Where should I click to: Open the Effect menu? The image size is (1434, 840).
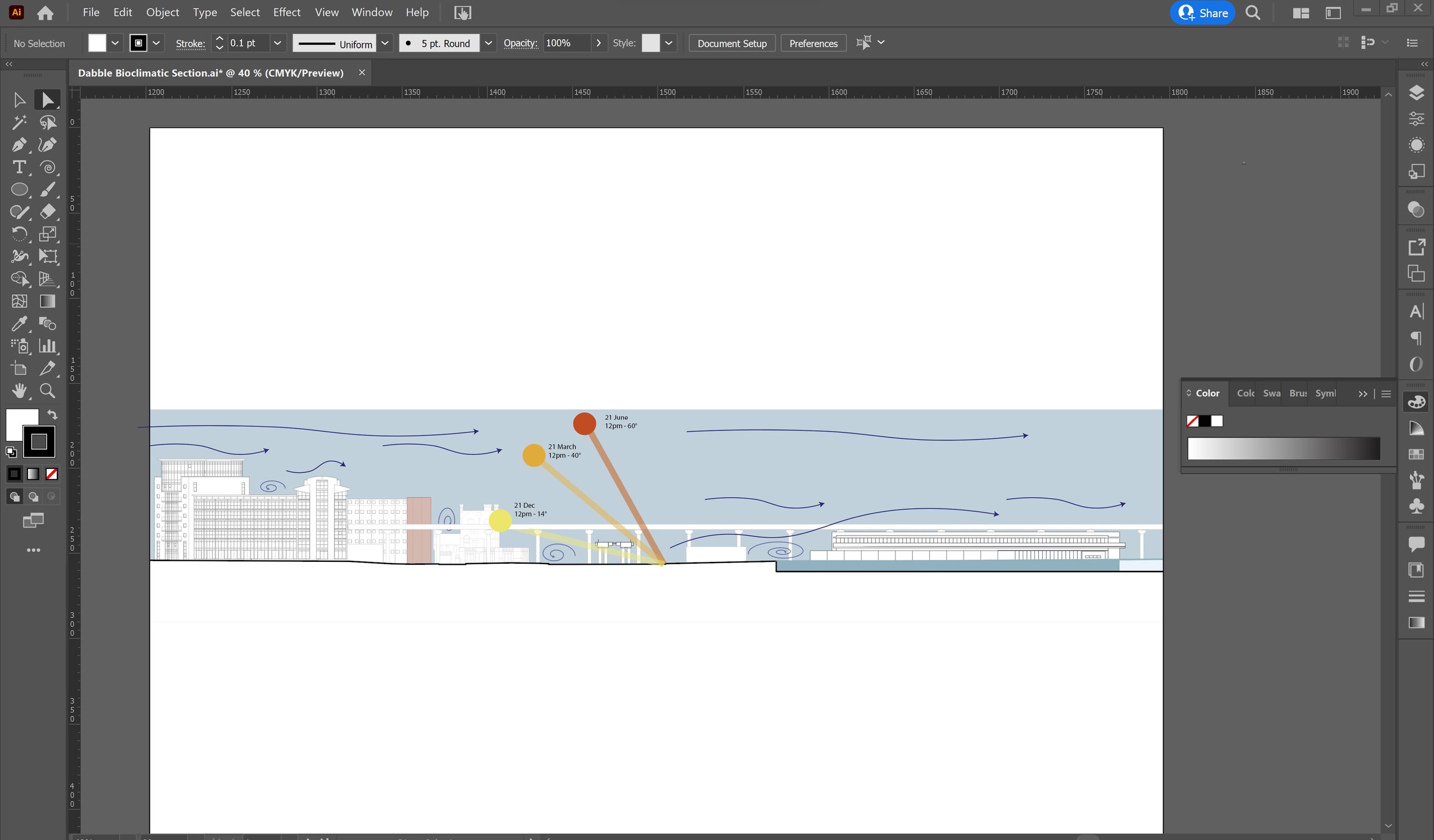(x=286, y=12)
